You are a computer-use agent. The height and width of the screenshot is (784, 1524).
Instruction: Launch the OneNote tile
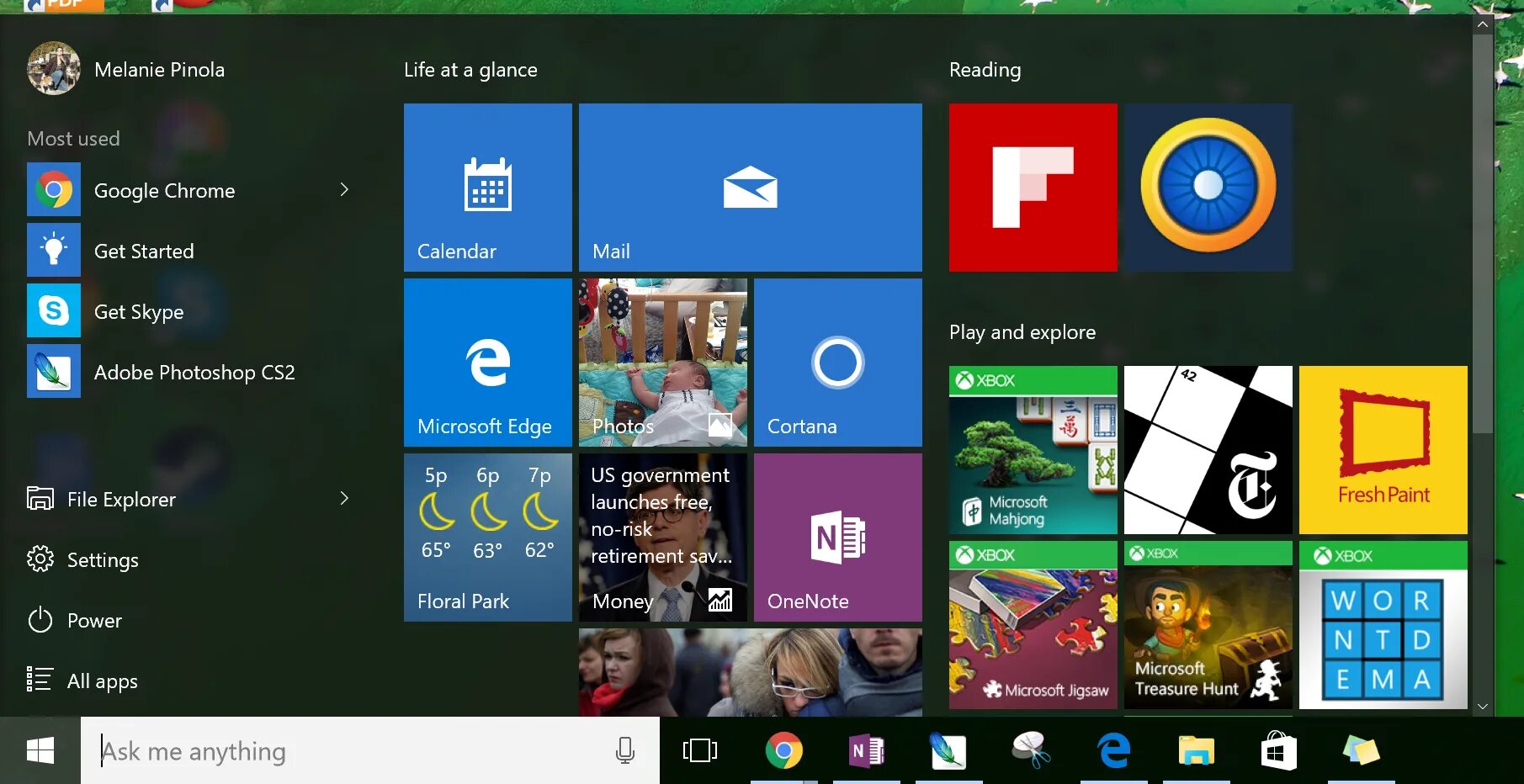tap(838, 538)
